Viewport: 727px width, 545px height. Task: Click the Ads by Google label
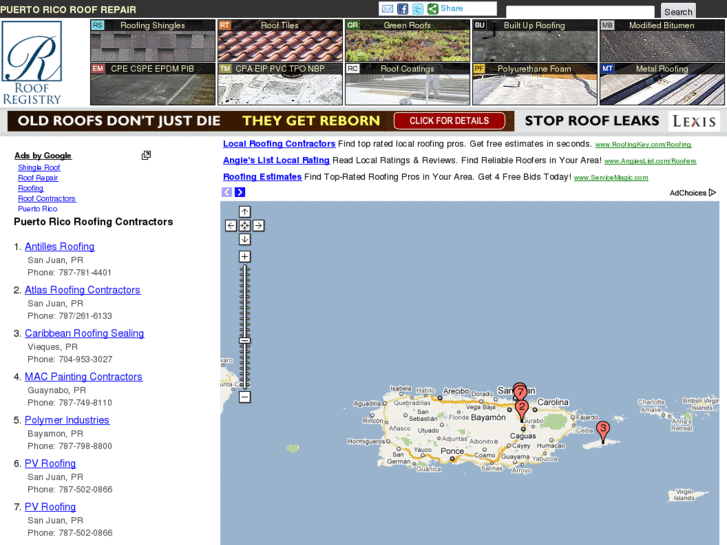43,155
